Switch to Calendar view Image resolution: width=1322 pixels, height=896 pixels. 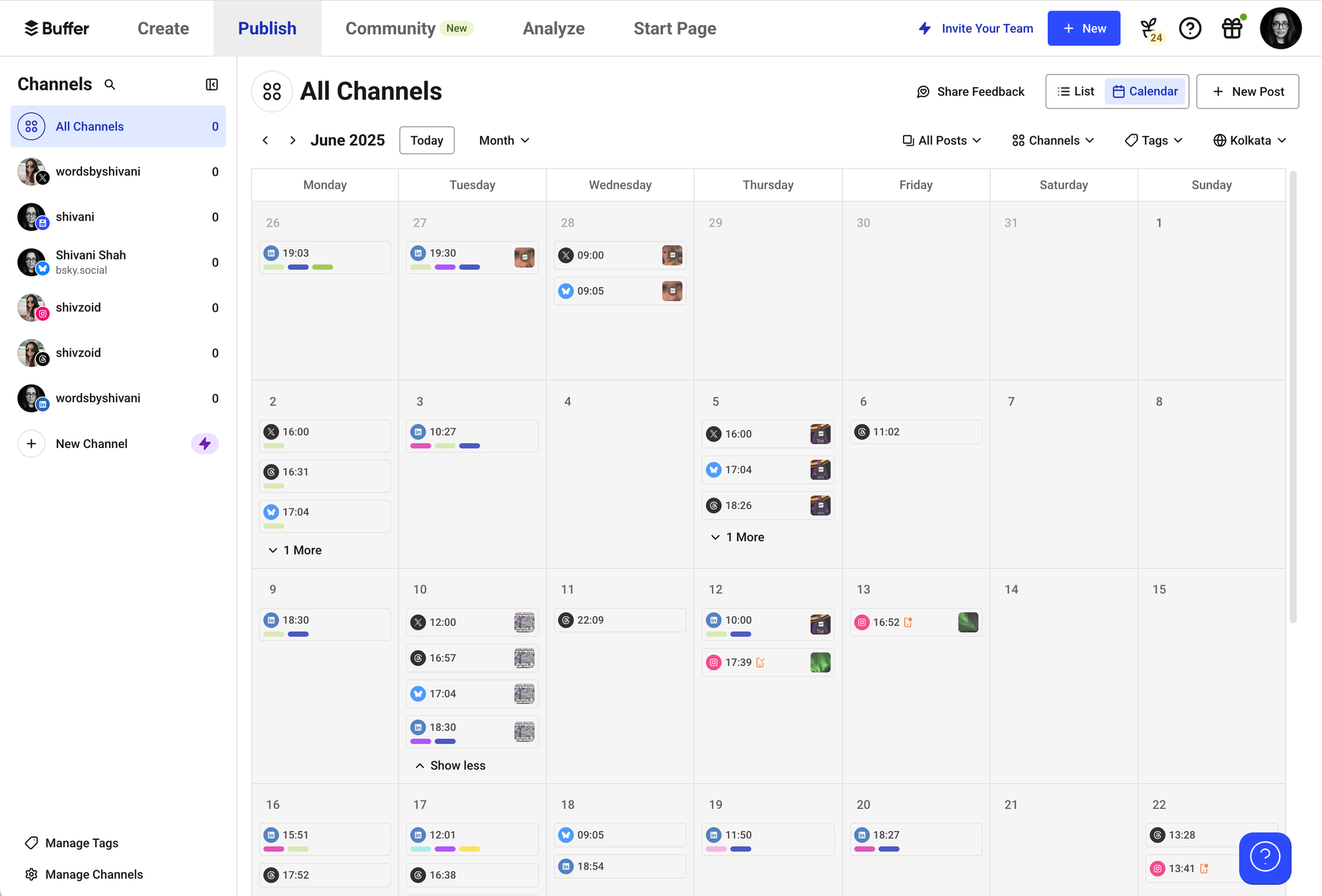point(1146,91)
